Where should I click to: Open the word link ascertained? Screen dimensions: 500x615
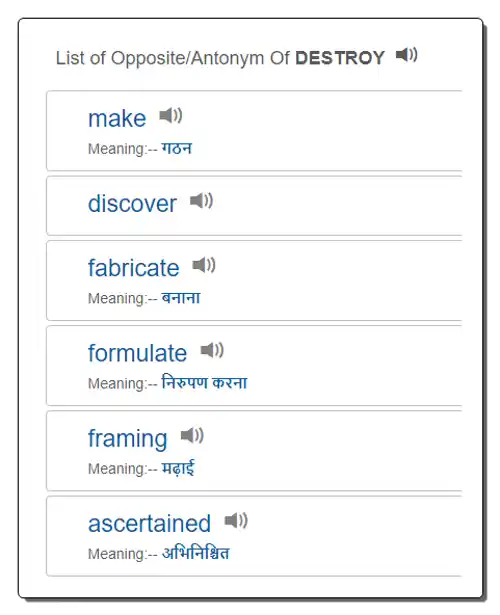click(149, 524)
